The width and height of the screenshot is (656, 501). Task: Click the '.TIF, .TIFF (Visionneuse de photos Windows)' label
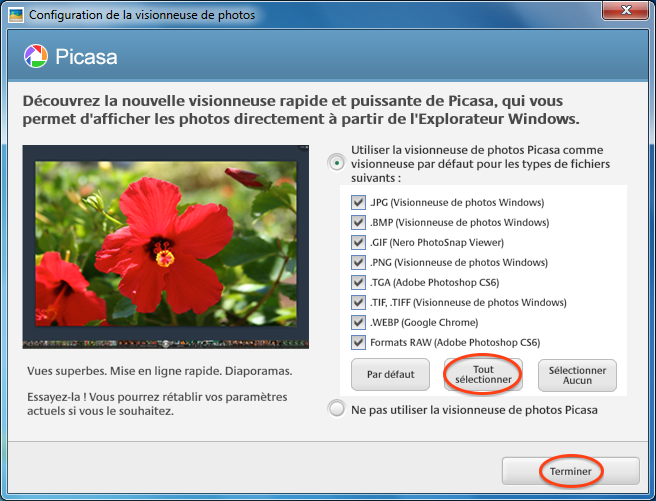(x=468, y=302)
